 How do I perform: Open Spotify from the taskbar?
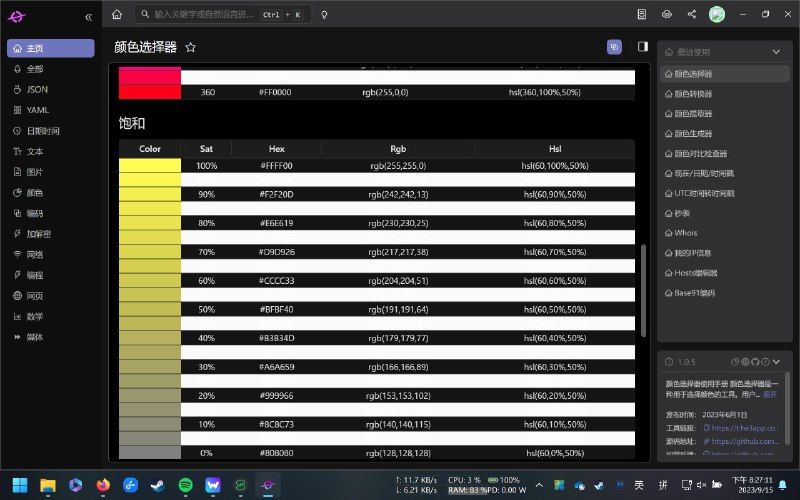tap(185, 485)
